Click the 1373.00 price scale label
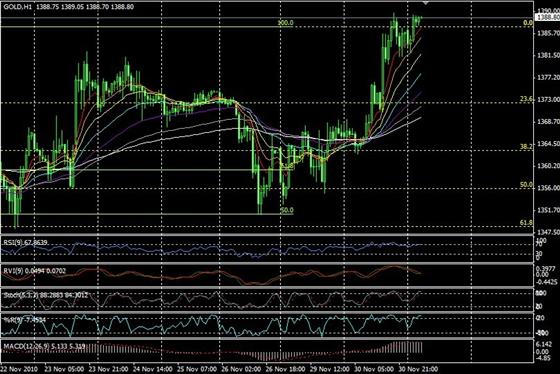Screen dimensions: 560x374 pos(548,100)
